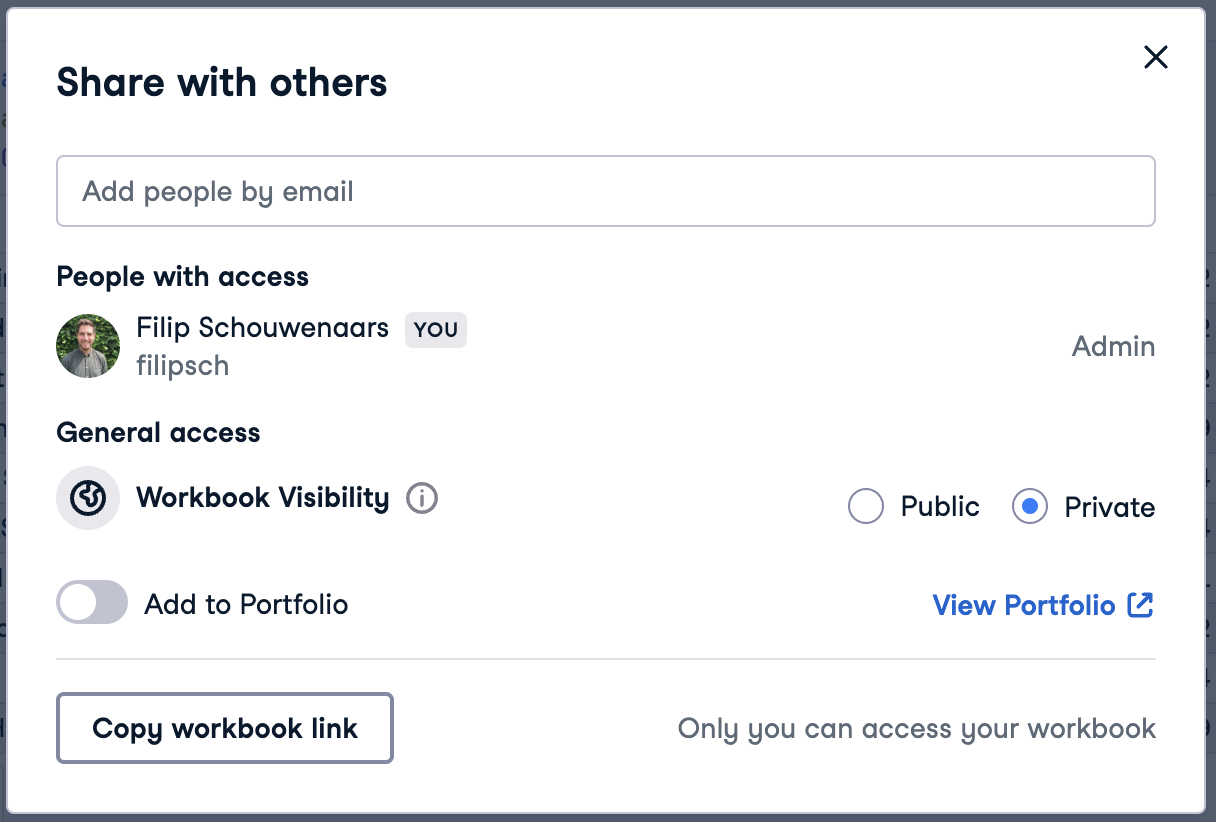This screenshot has height=822, width=1216.
Task: Click the Workbook Visibility label text
Action: (x=262, y=497)
